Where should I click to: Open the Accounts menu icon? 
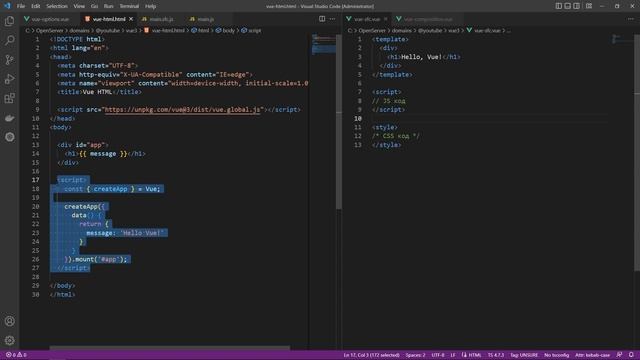tap(9, 321)
